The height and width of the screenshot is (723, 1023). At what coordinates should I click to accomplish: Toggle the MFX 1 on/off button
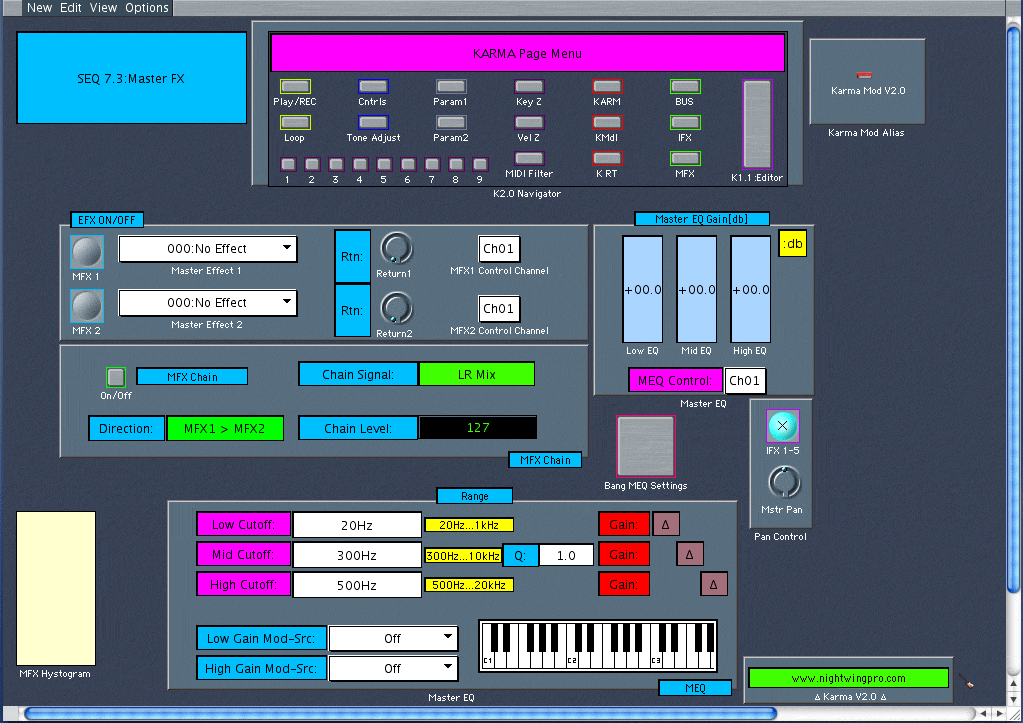tap(87, 252)
